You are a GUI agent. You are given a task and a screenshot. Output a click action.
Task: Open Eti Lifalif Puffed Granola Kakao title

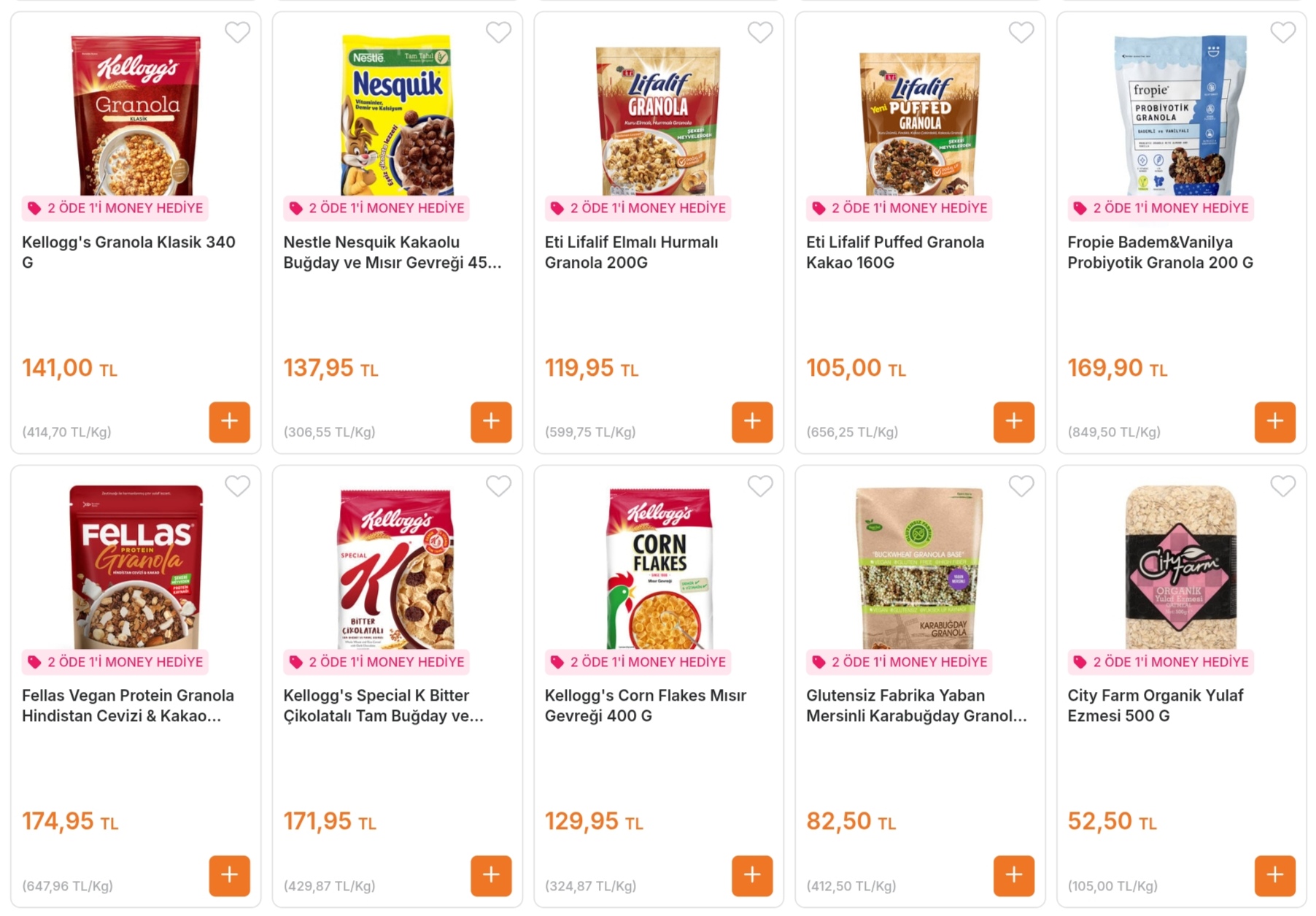(894, 252)
